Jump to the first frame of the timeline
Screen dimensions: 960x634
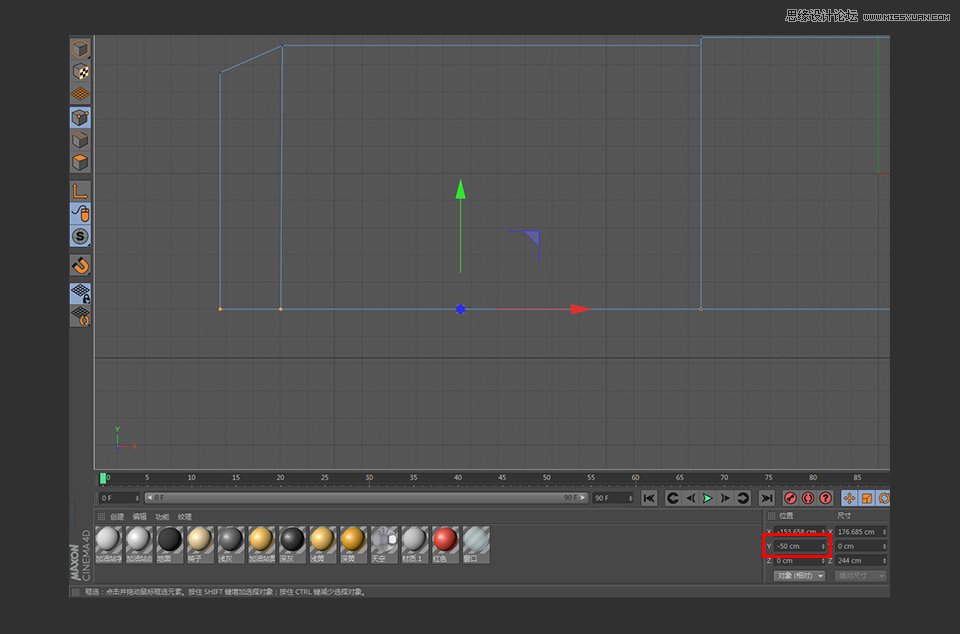(650, 498)
